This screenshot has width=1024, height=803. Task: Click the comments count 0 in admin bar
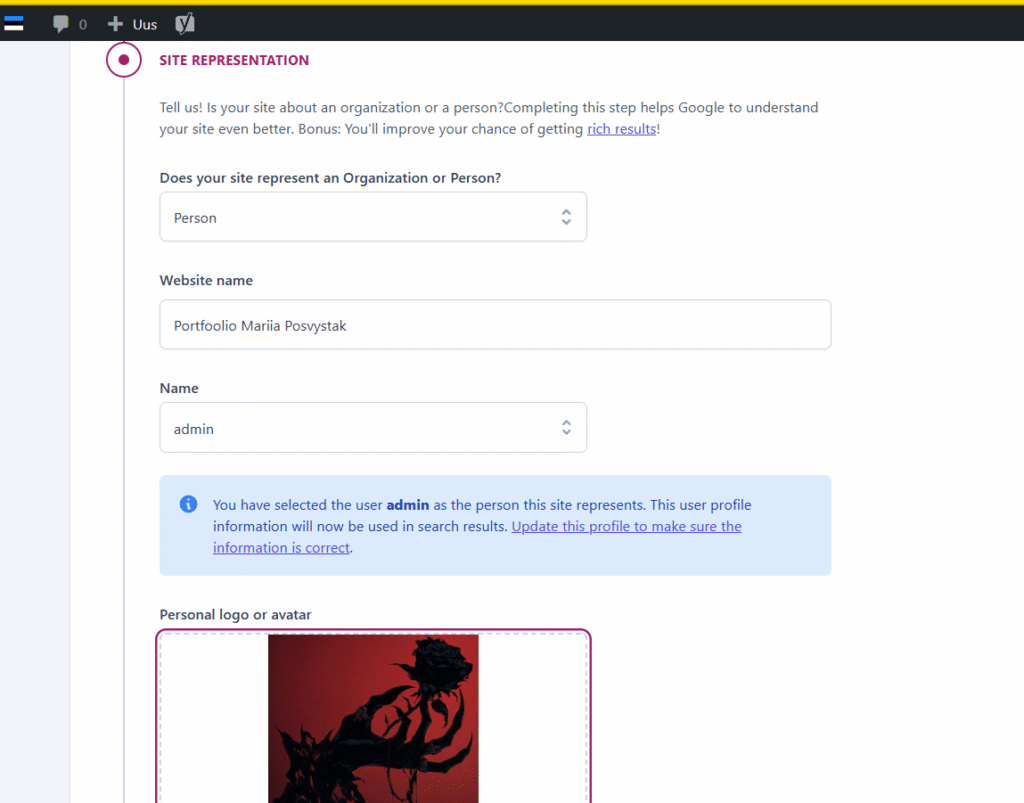[83, 25]
